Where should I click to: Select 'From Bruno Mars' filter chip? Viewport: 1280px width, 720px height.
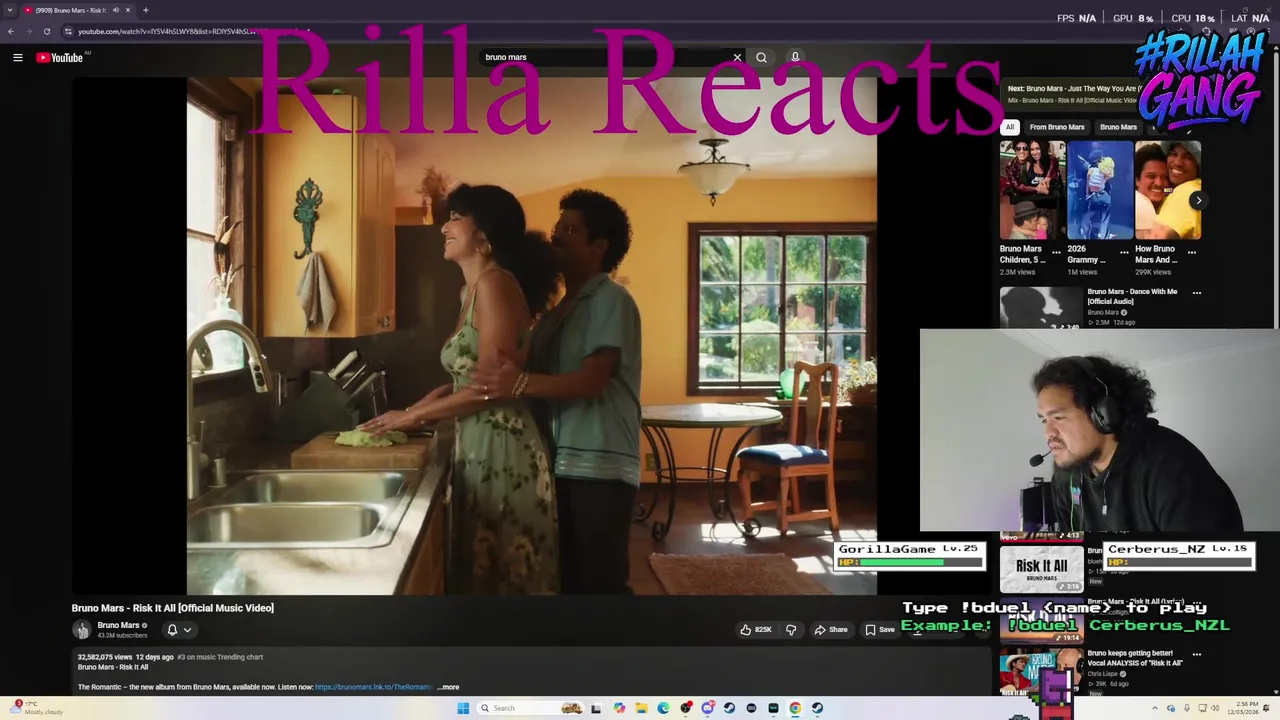pyautogui.click(x=1057, y=127)
